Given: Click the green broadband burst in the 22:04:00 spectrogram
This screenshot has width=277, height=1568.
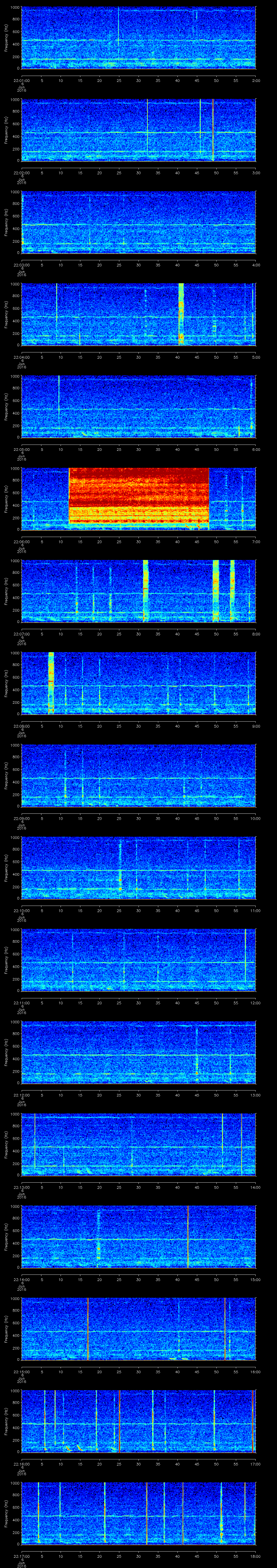Looking at the screenshot, I should (x=181, y=314).
